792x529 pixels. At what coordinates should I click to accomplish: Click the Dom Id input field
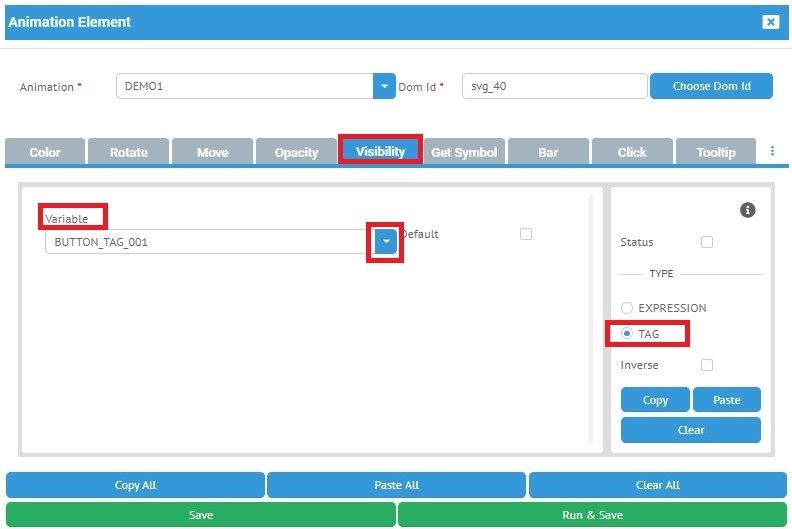click(x=554, y=87)
